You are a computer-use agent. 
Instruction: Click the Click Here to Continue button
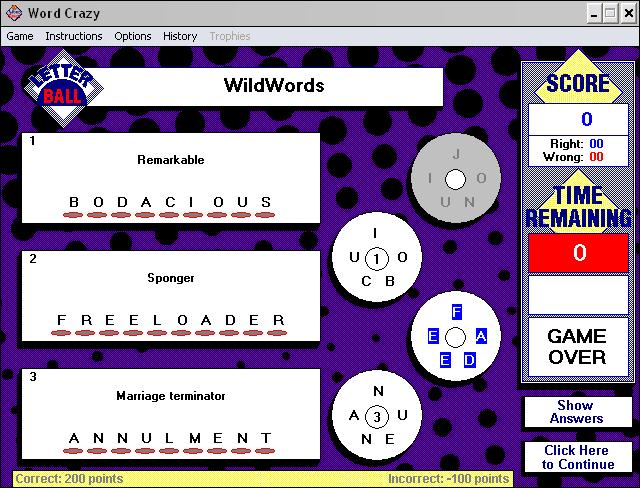coord(578,457)
